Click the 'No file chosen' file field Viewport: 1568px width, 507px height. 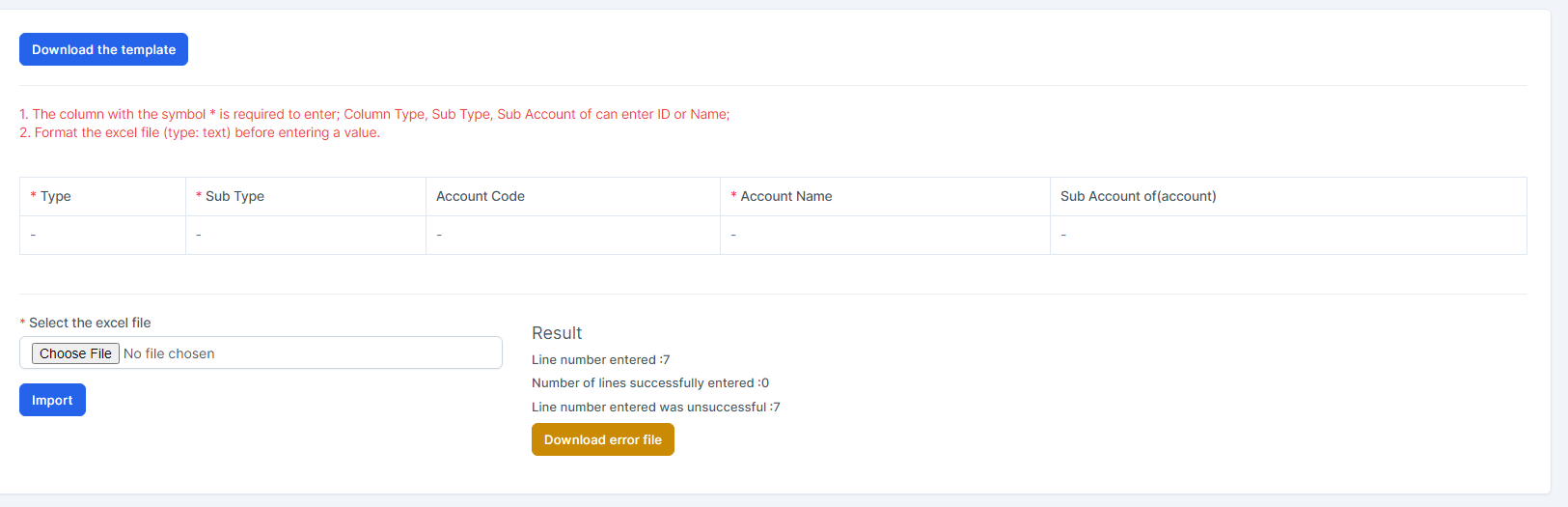169,353
